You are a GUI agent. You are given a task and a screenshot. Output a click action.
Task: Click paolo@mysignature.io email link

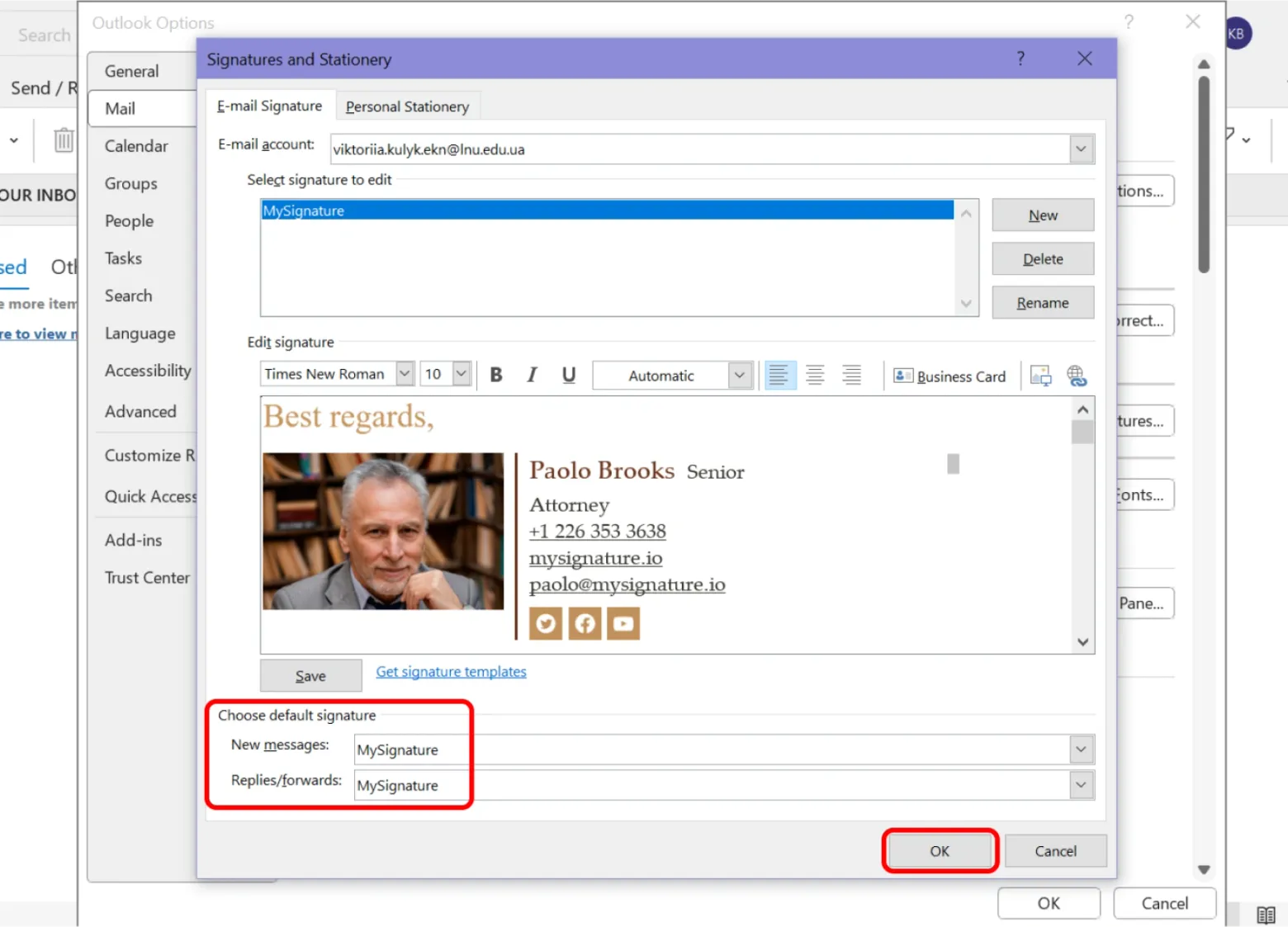click(627, 584)
